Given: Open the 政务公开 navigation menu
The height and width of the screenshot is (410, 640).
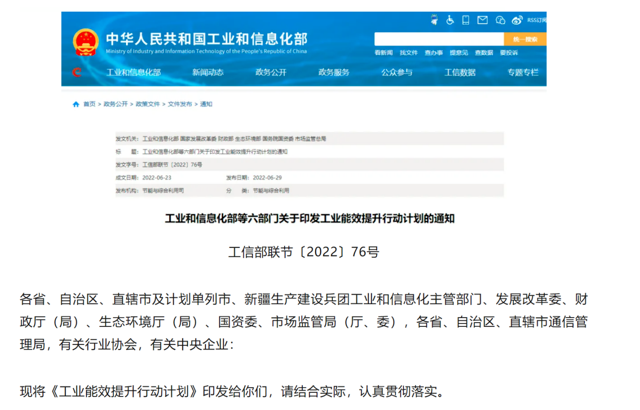Looking at the screenshot, I should [x=271, y=73].
